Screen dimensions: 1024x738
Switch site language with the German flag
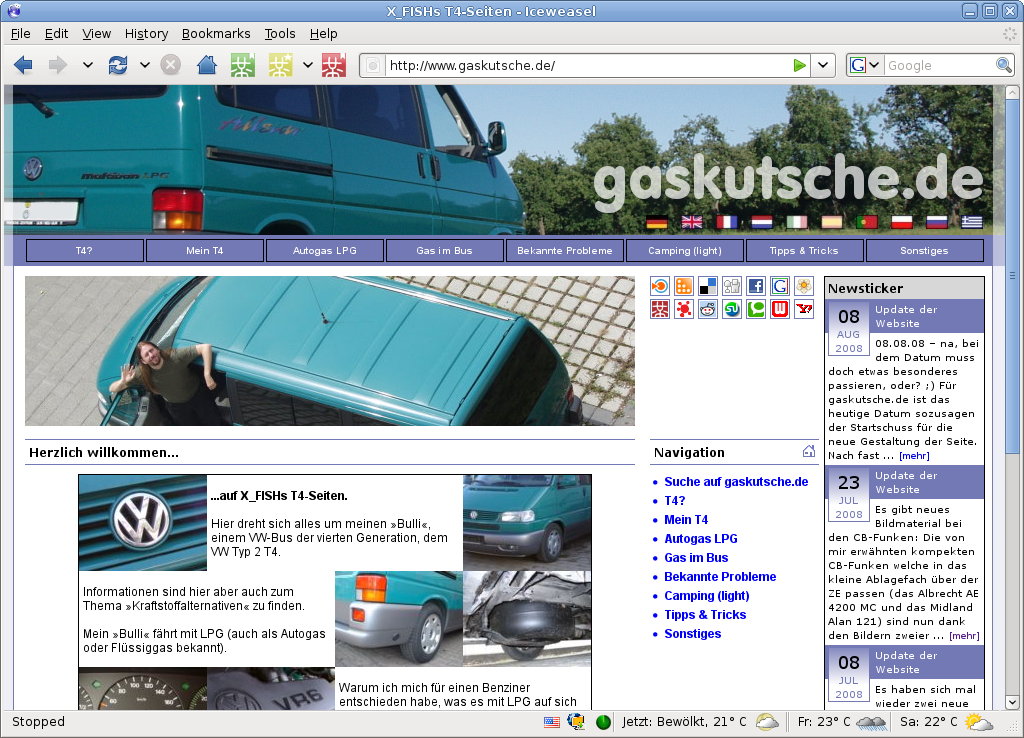coord(657,223)
